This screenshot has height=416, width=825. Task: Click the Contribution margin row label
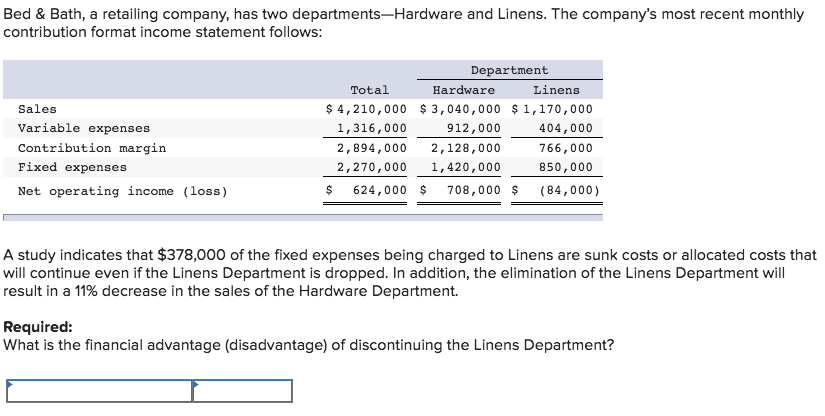pyautogui.click(x=92, y=148)
